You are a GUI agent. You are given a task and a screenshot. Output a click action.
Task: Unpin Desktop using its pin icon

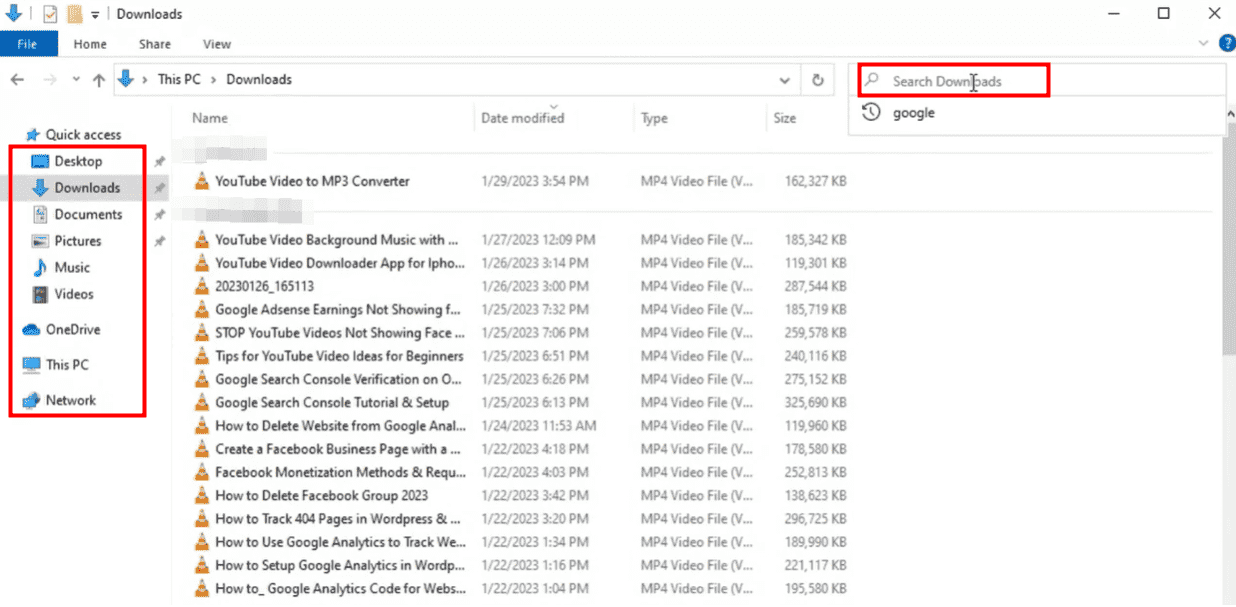(159, 161)
